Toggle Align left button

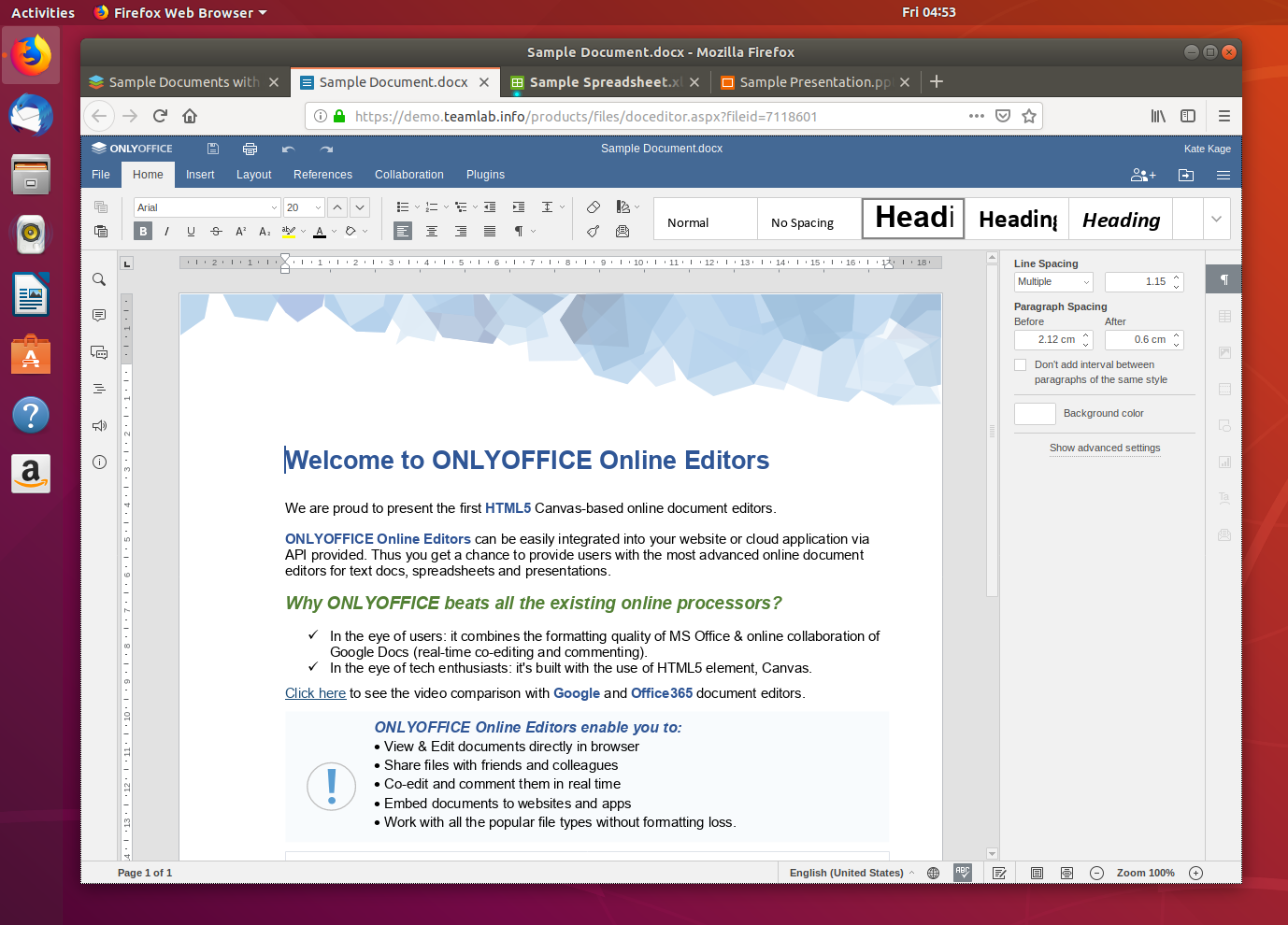coord(403,231)
